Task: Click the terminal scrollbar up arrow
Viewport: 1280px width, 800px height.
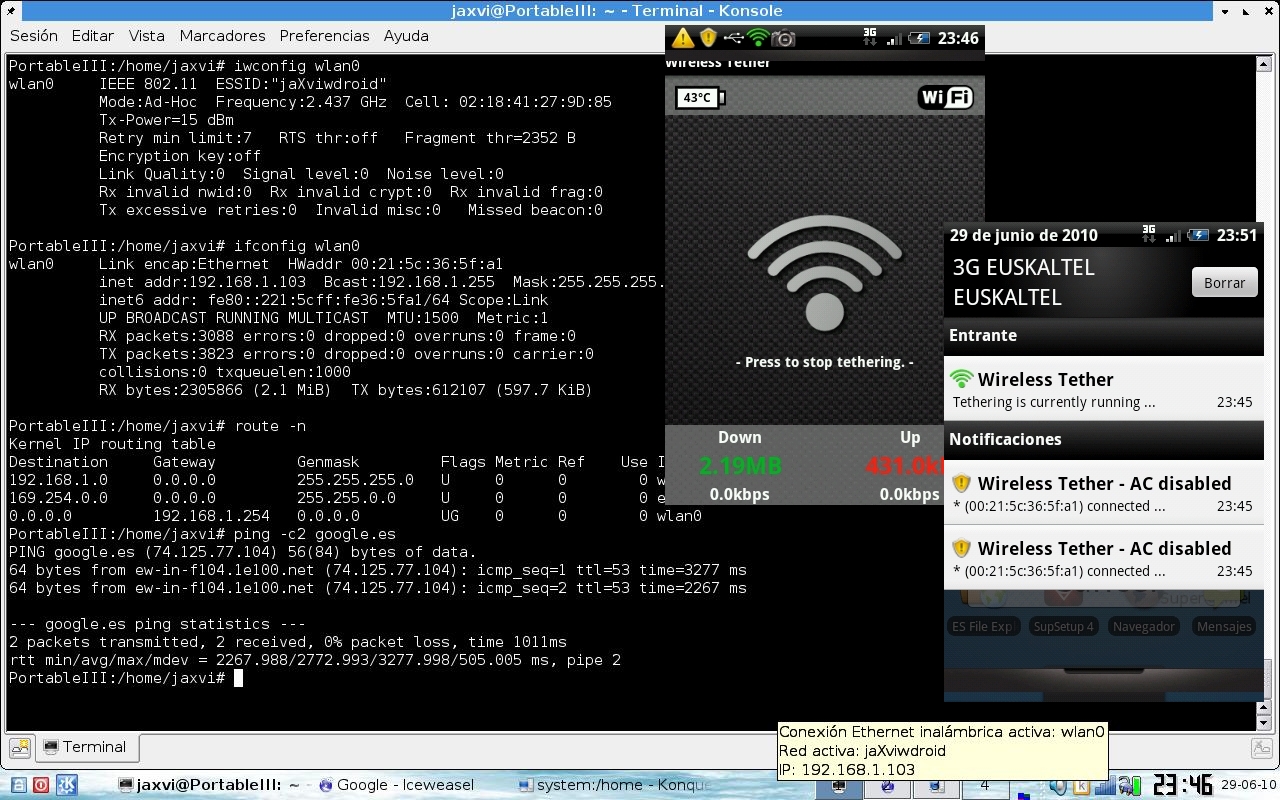Action: coord(1262,64)
